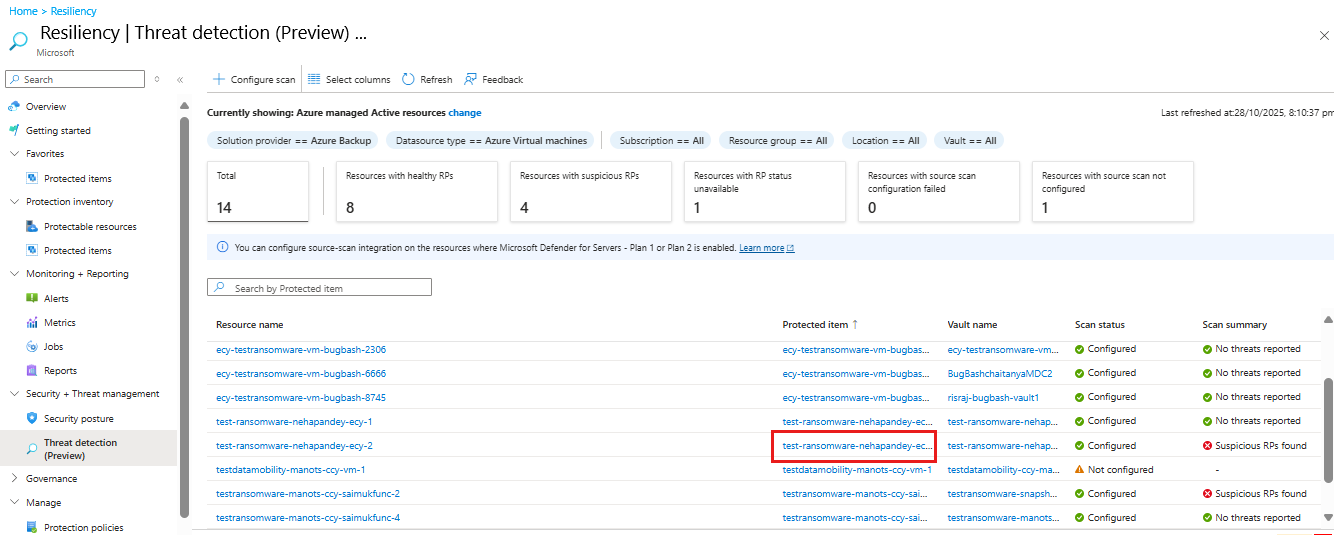Select Resources with healthy RPs card
The image size is (1334, 535).
point(416,191)
